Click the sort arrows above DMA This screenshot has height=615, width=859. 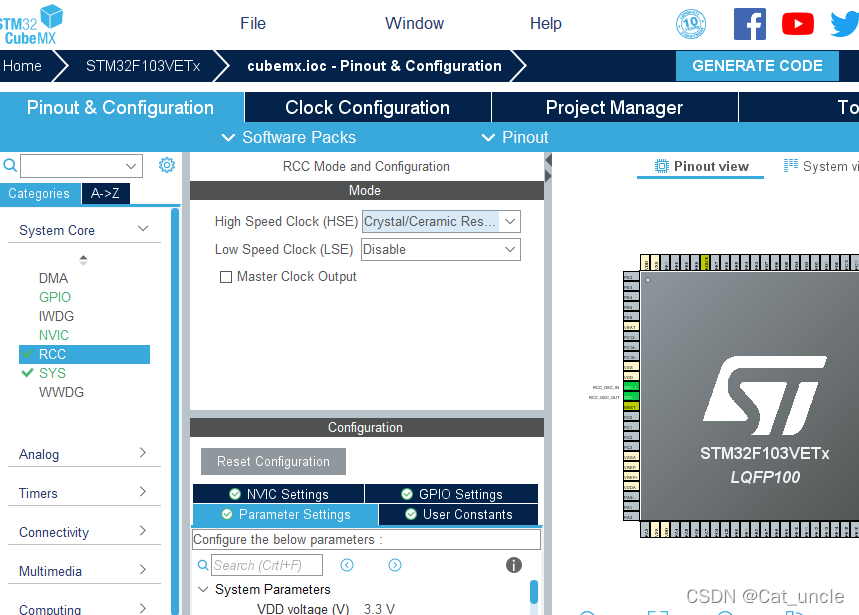tap(83, 260)
